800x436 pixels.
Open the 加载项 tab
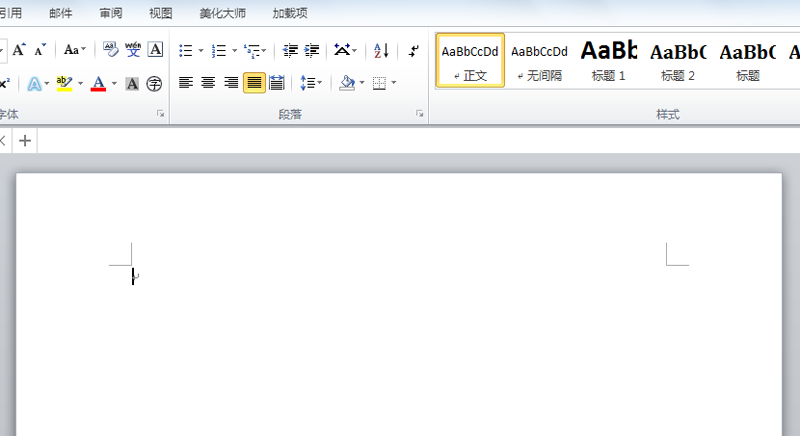290,13
